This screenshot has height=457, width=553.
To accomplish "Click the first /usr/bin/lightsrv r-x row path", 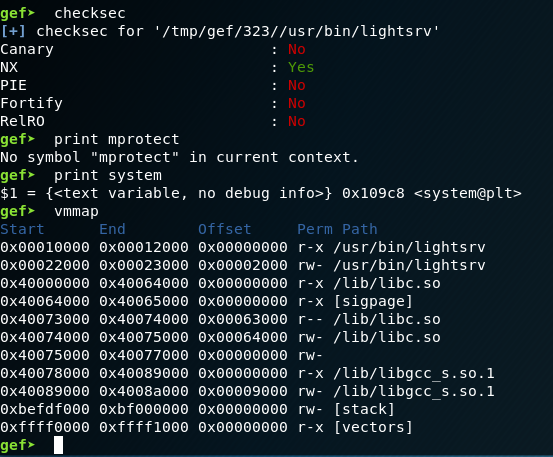I will tap(409, 247).
